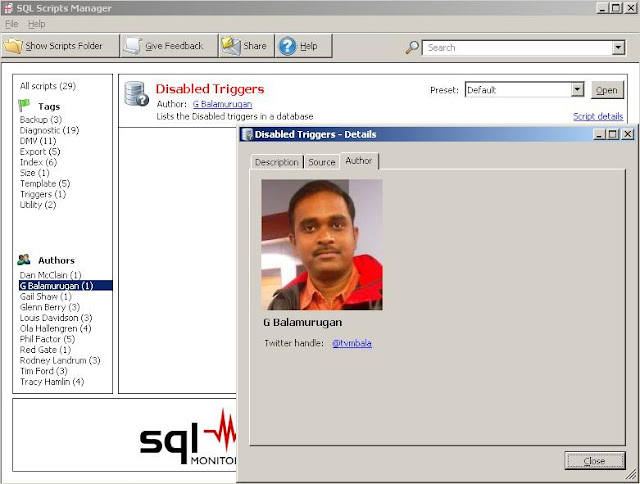Filter by Utility (2) tag
The image size is (640, 484).
(38, 204)
